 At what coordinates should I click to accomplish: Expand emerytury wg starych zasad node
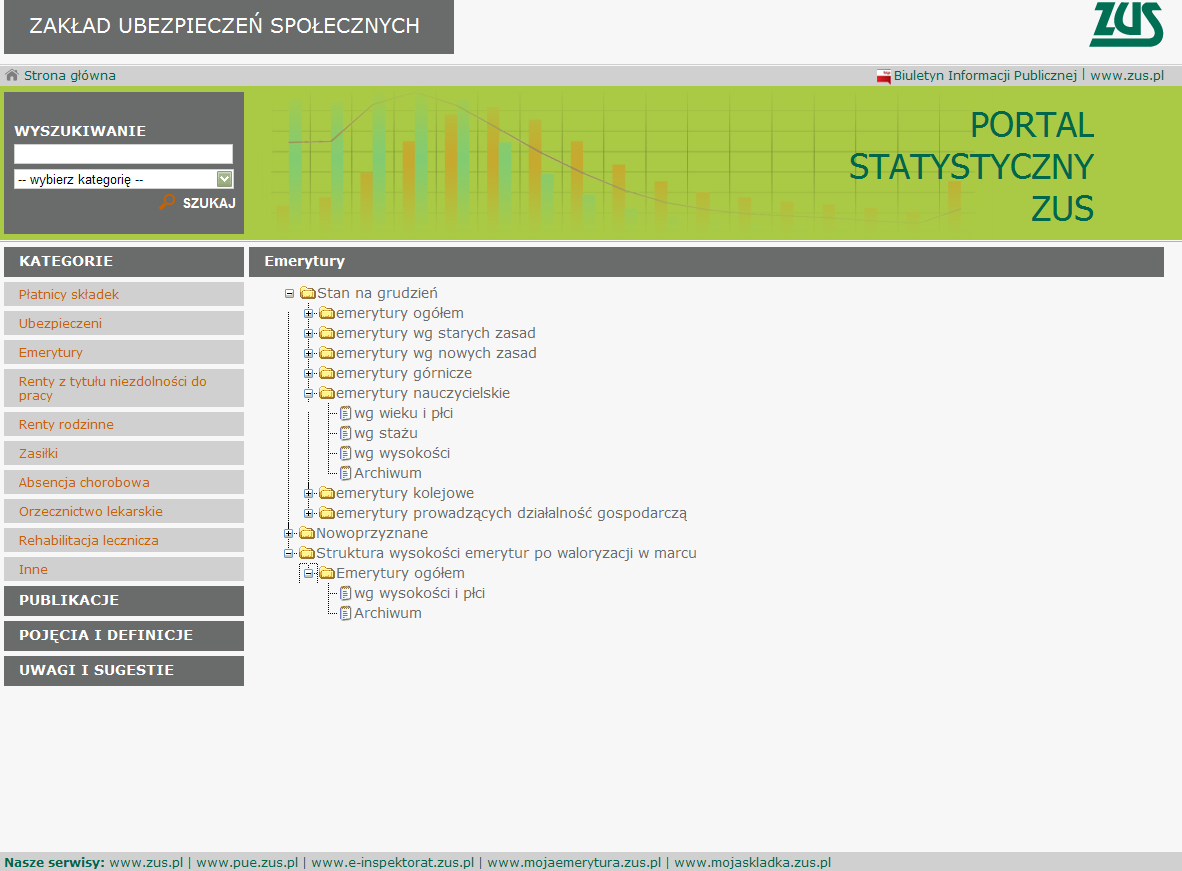[308, 333]
